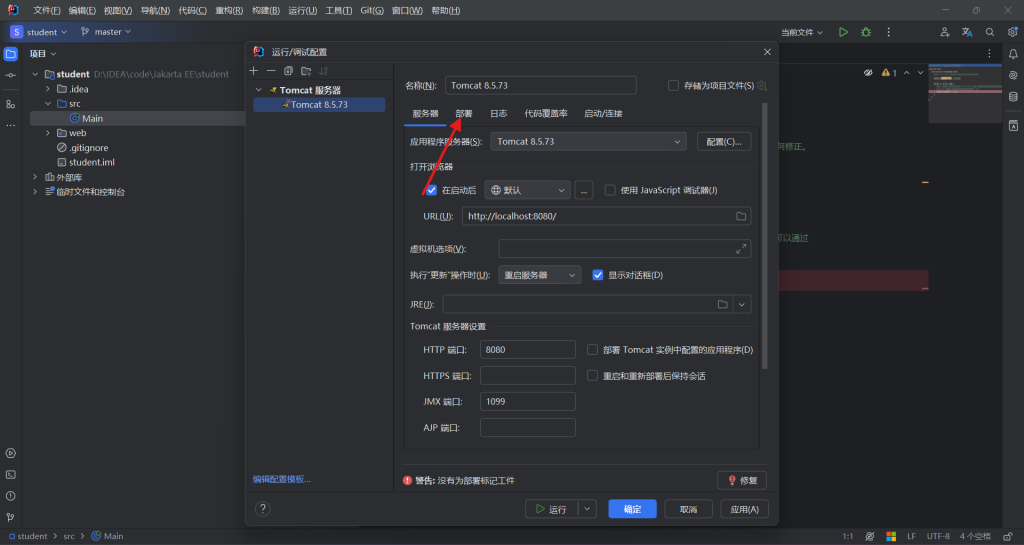
Task: Confirm with the blue 确定 button
Action: [x=632, y=509]
